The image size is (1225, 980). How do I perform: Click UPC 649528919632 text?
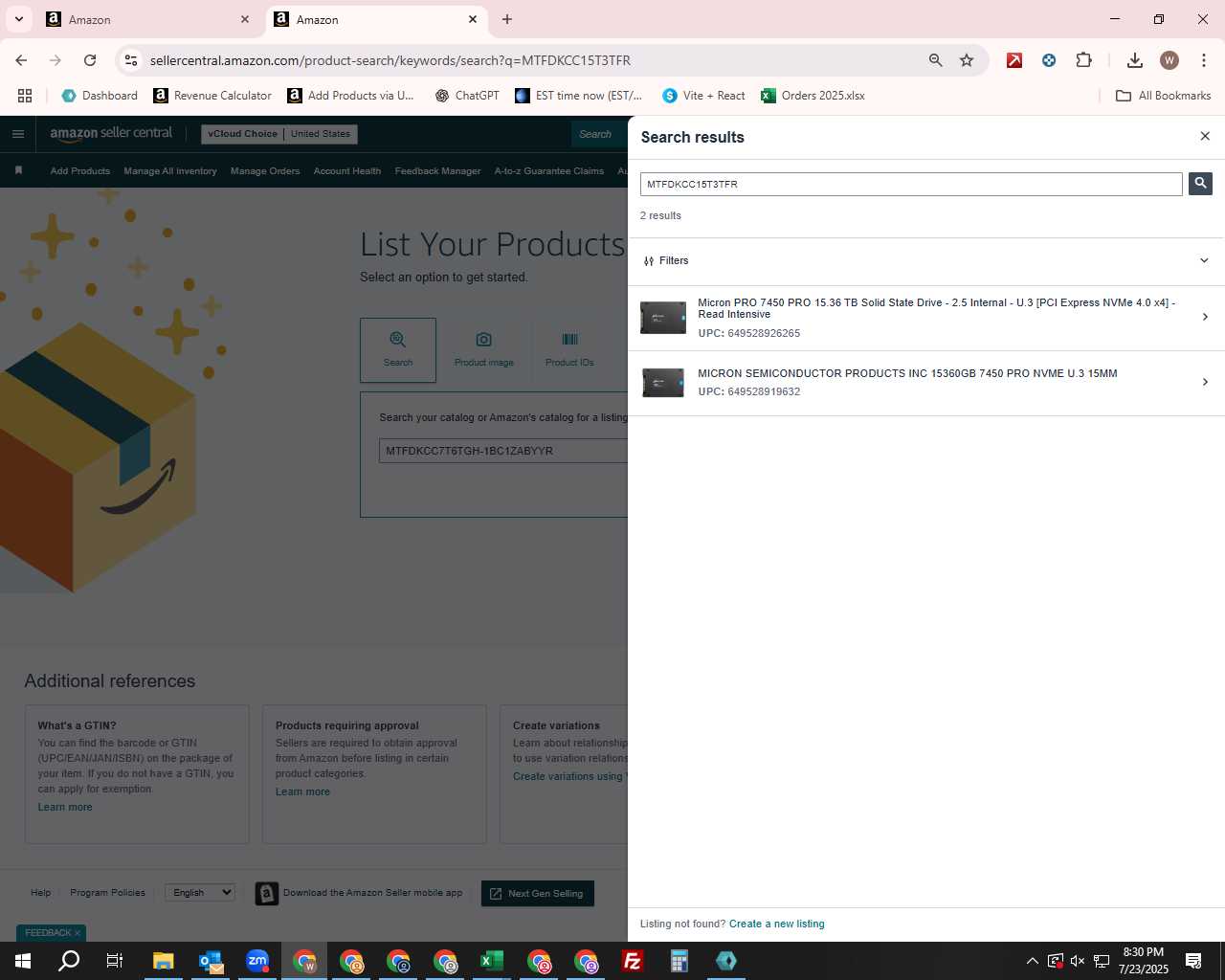pyautogui.click(x=749, y=391)
